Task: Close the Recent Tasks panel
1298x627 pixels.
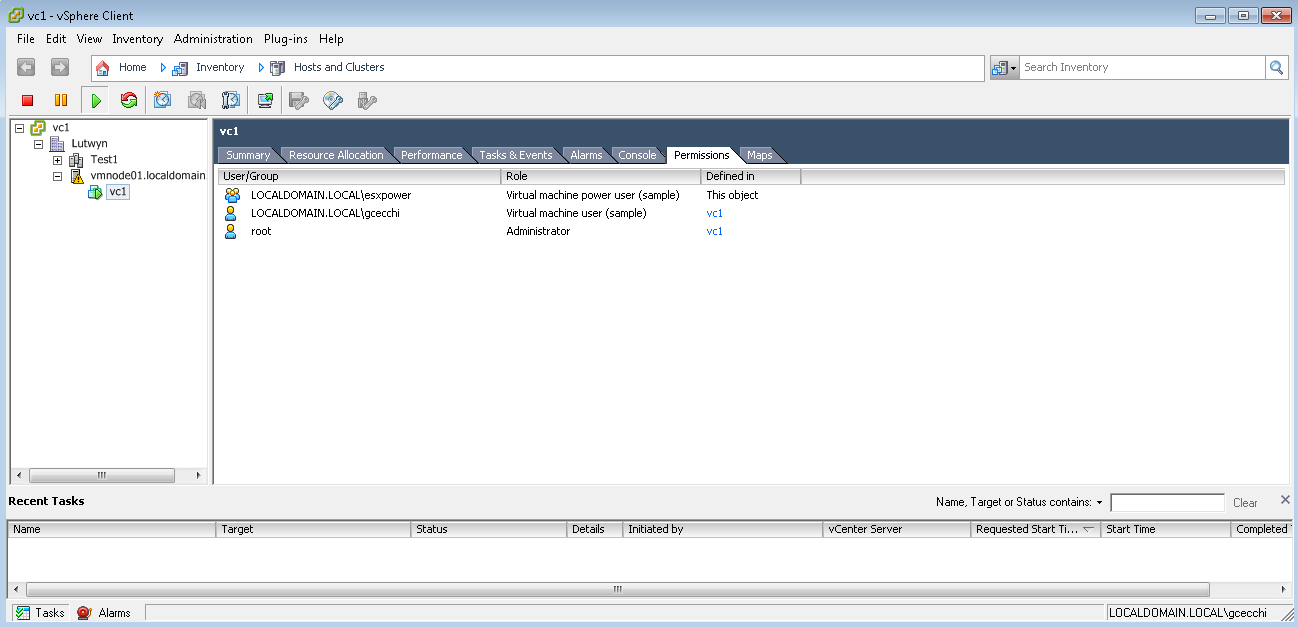Action: click(1285, 500)
